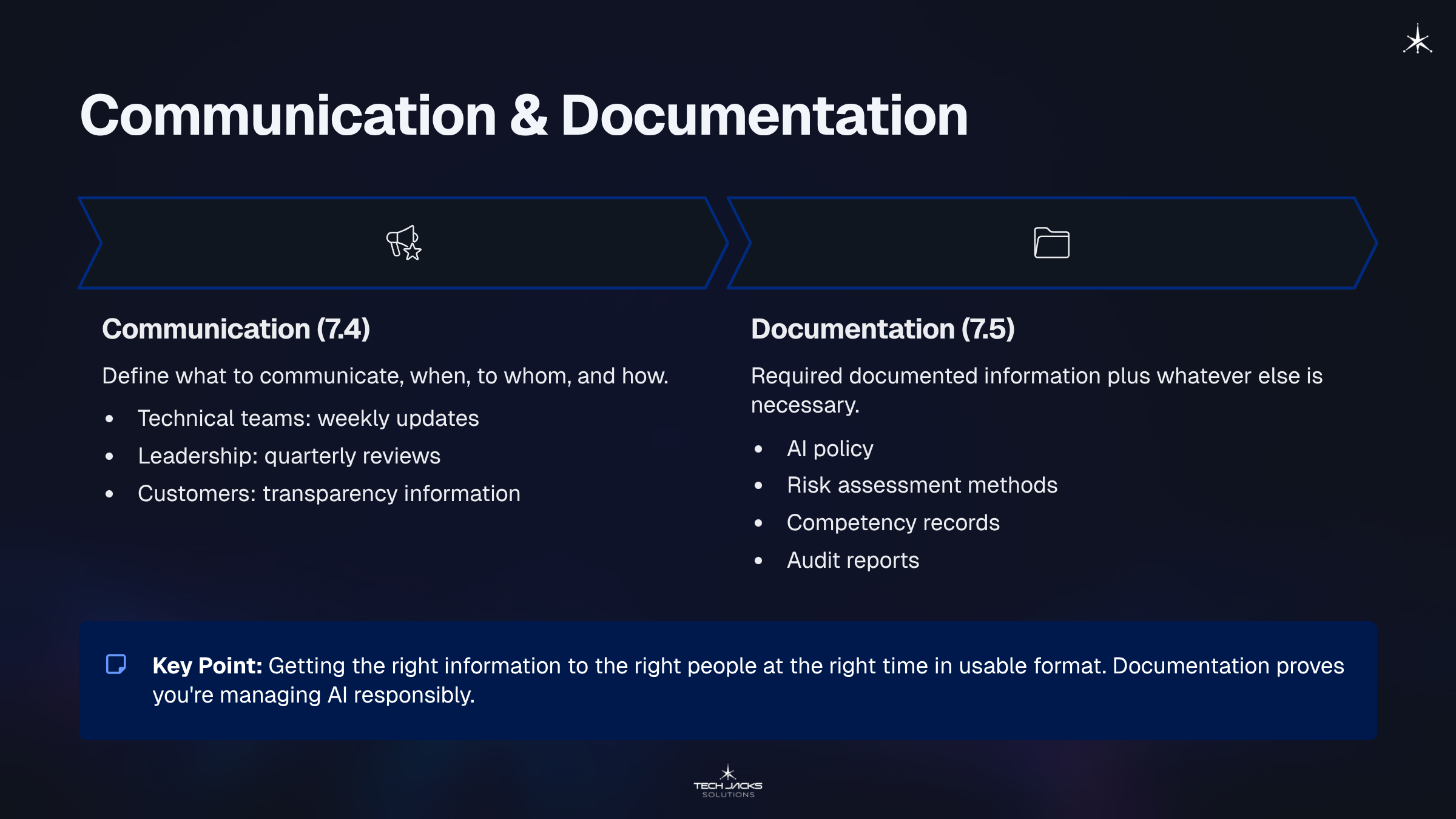The width and height of the screenshot is (1456, 819).
Task: Click the left Communication chevron arrow shape
Action: coord(243,243)
